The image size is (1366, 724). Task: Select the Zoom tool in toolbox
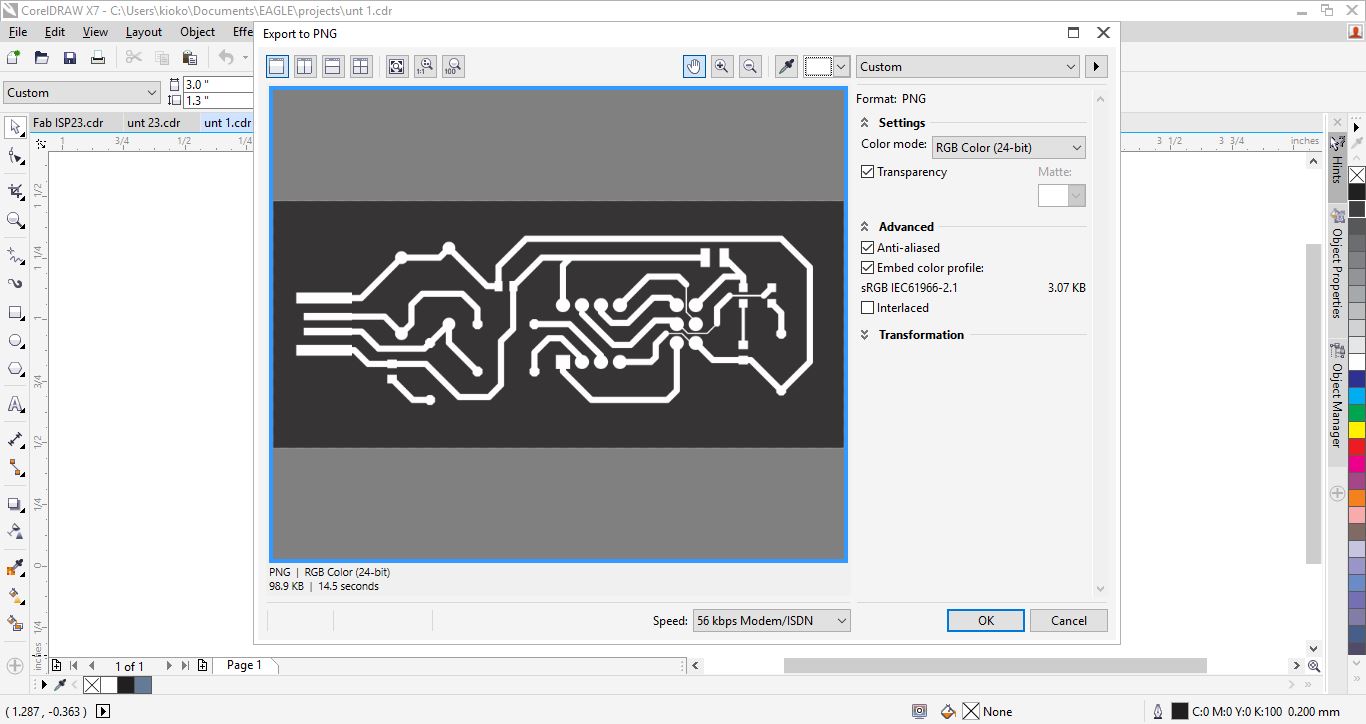point(16,220)
